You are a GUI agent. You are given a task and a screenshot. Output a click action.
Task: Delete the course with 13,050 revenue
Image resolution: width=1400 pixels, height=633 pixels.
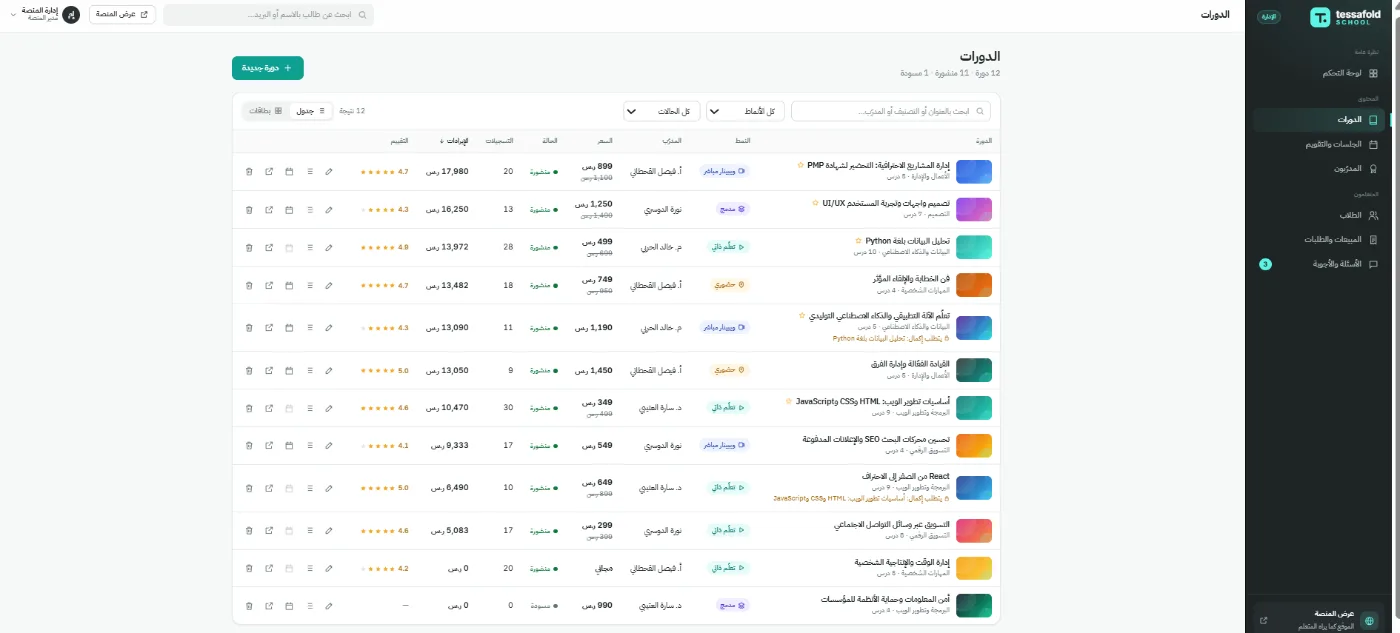pos(249,370)
